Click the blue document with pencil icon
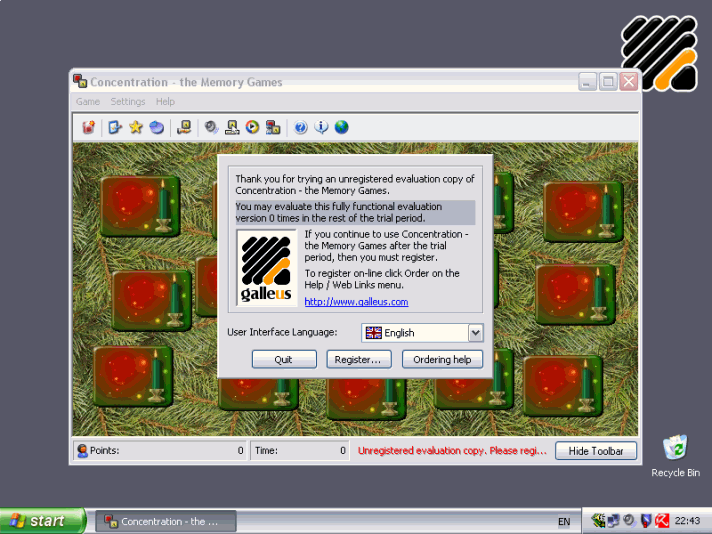 [x=115, y=127]
